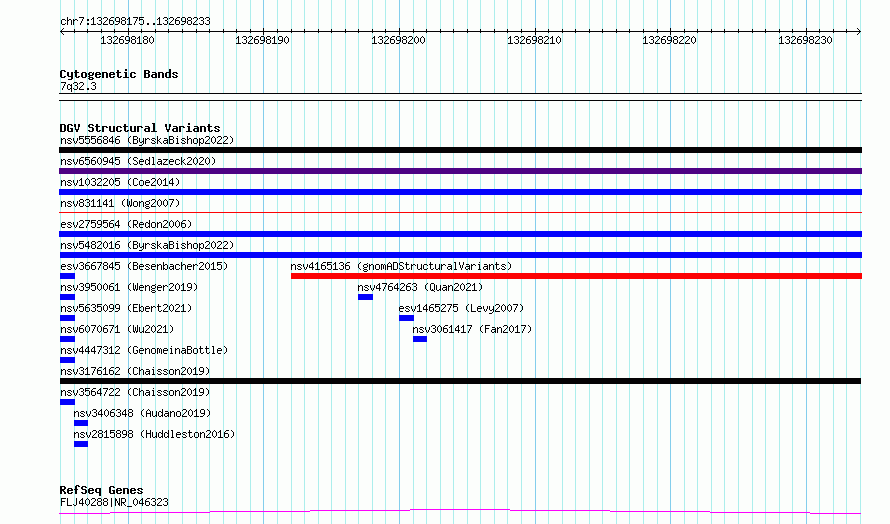The image size is (890, 524).
Task: Click the black bar under nsv3176162
Action: (460, 381)
